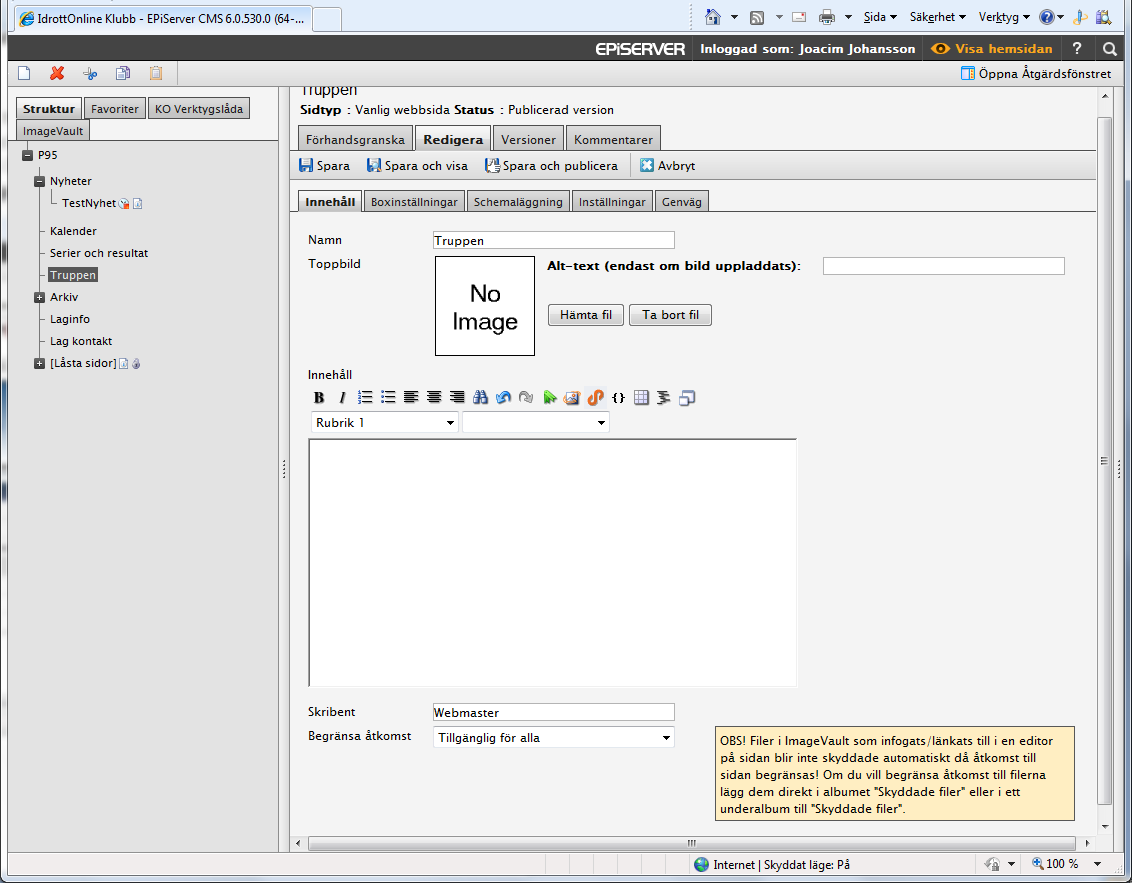Toggle italic formatting in editor

tap(342, 397)
